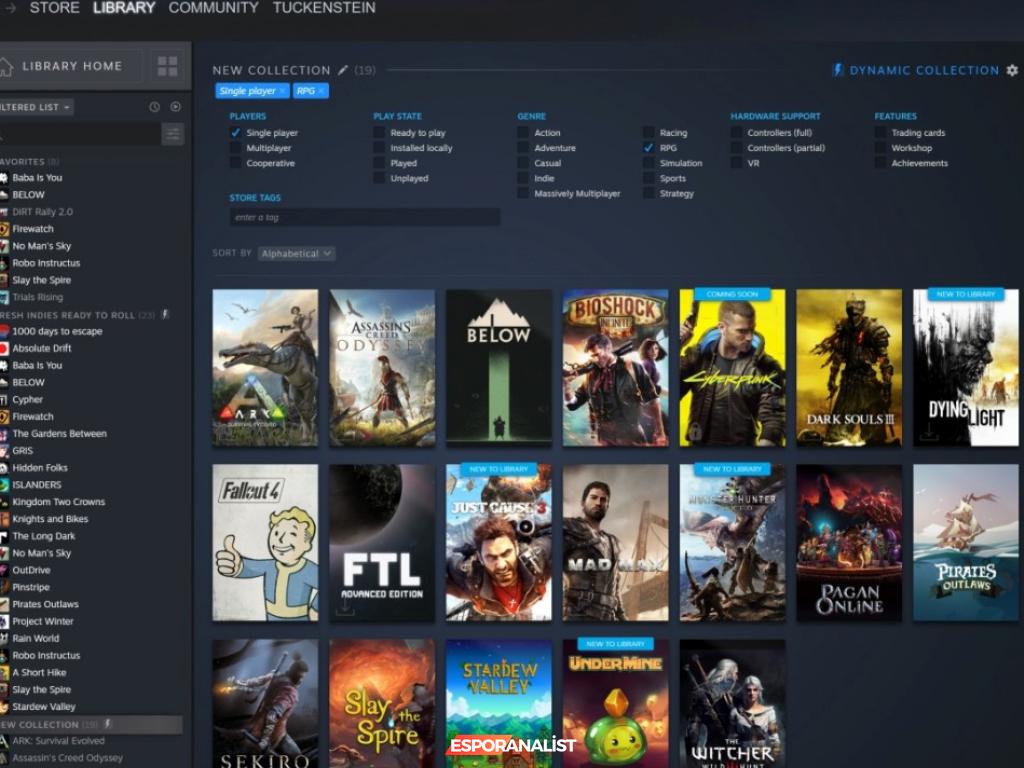The width and height of the screenshot is (1024, 768).
Task: Select Cypher in the game list
Action: pyautogui.click(x=27, y=400)
